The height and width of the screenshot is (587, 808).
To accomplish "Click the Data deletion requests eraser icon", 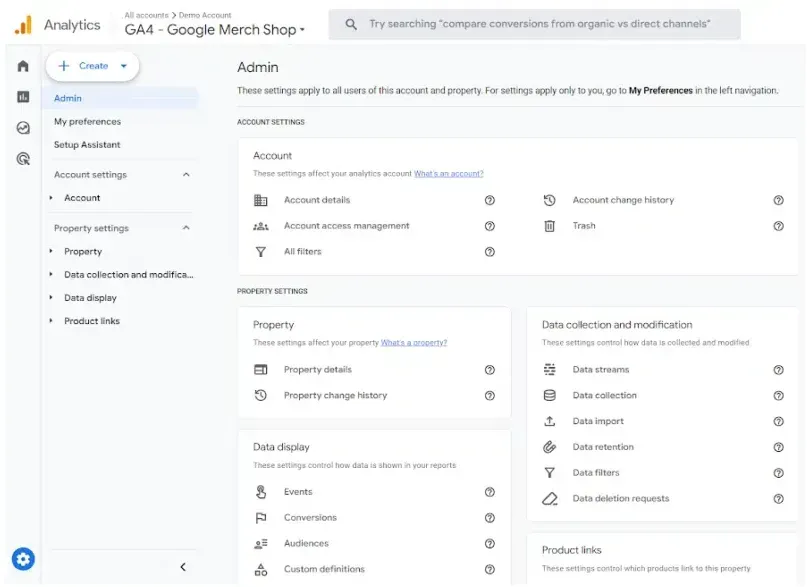I will [549, 498].
